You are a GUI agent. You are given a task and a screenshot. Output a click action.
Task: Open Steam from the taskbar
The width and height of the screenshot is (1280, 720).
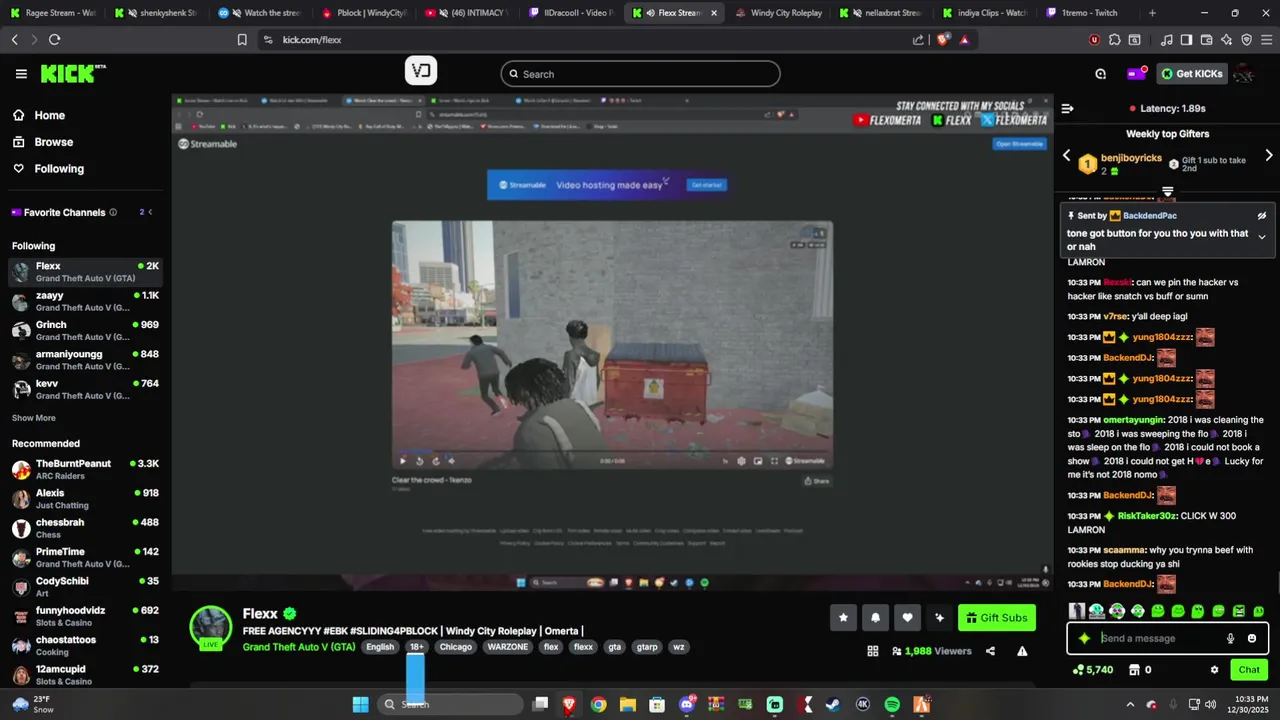click(x=833, y=704)
